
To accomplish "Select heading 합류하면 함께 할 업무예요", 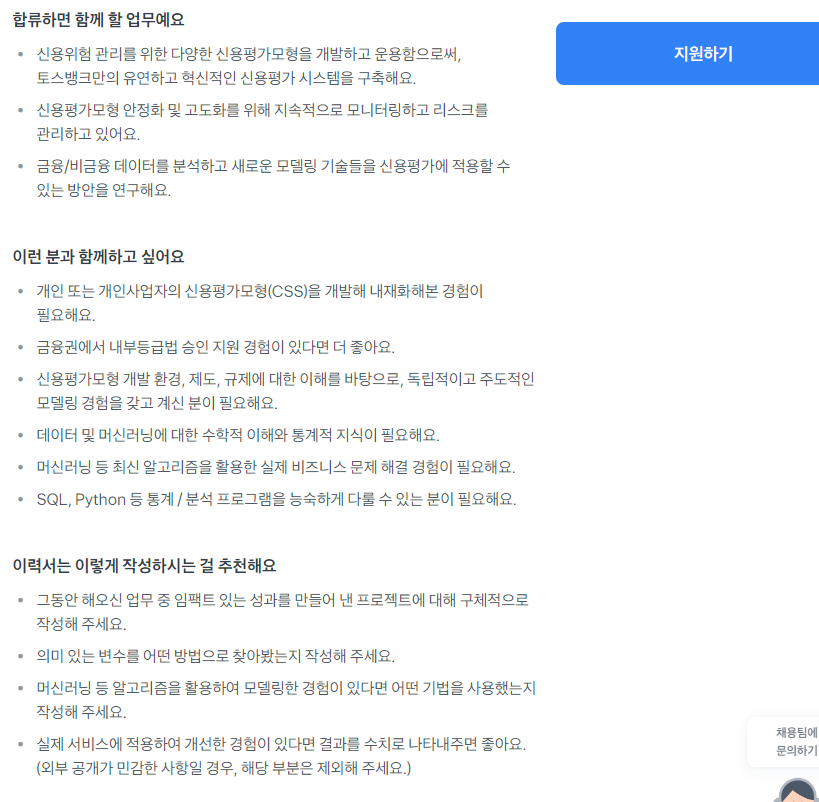I will point(98,20).
